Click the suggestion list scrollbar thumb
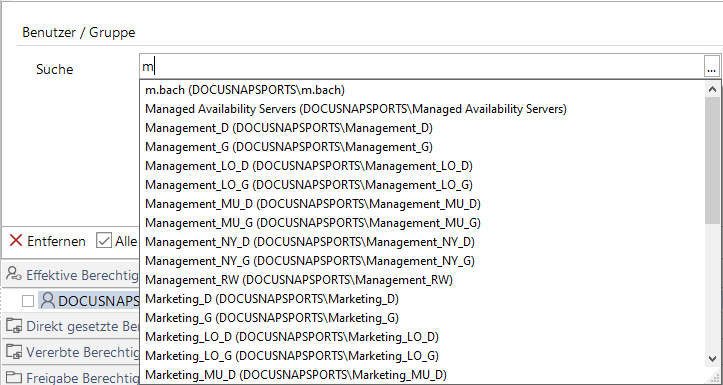The width and height of the screenshot is (723, 385). coord(712,160)
